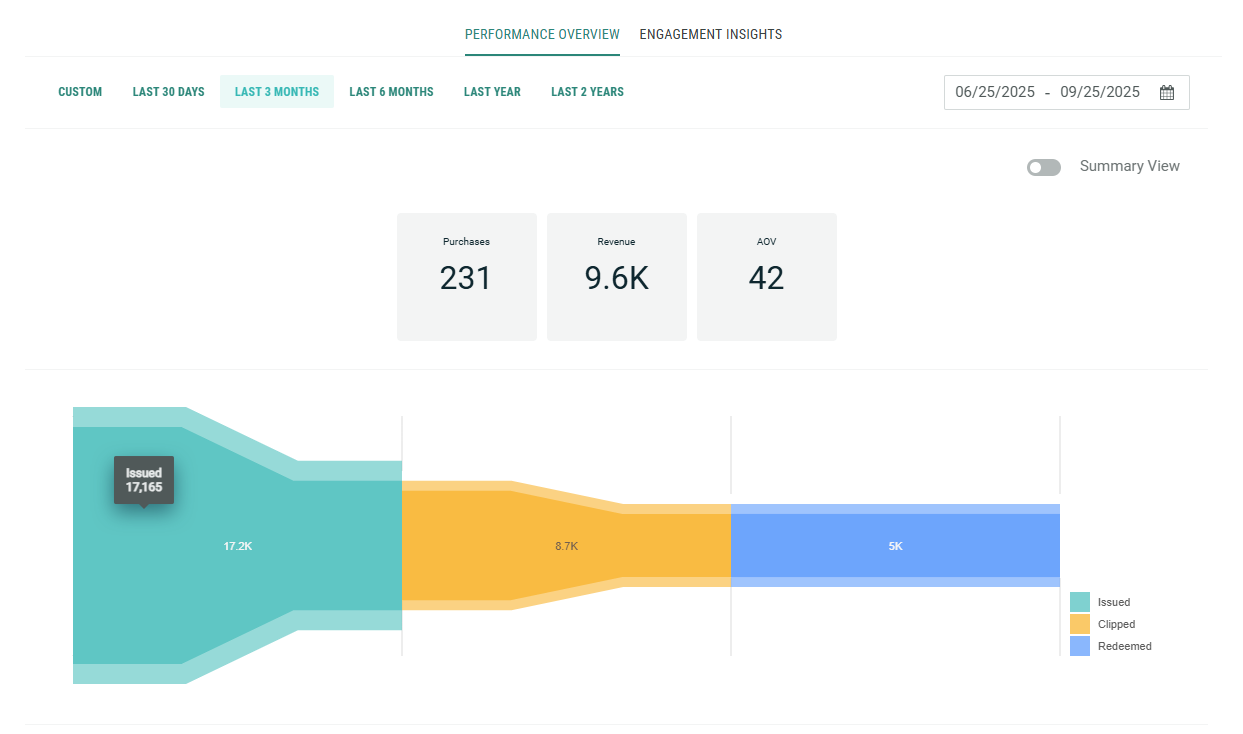Click the Clipped legend color swatch
The image size is (1243, 734).
click(1079, 624)
